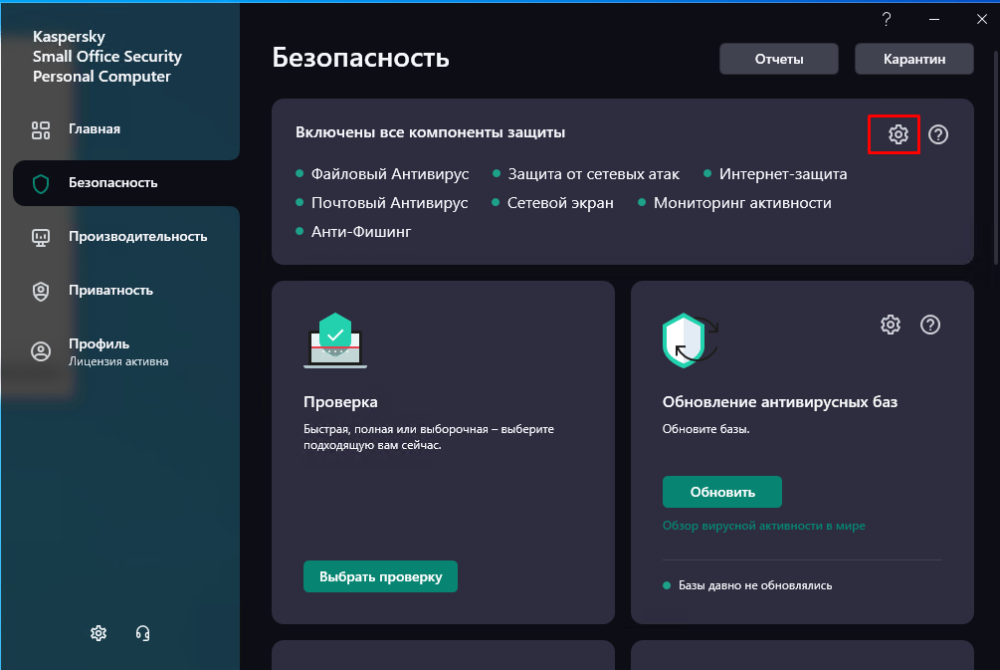Screen dimensions: 1000x670
Task: Click the Приватность shield icon
Action: pyautogui.click(x=41, y=291)
